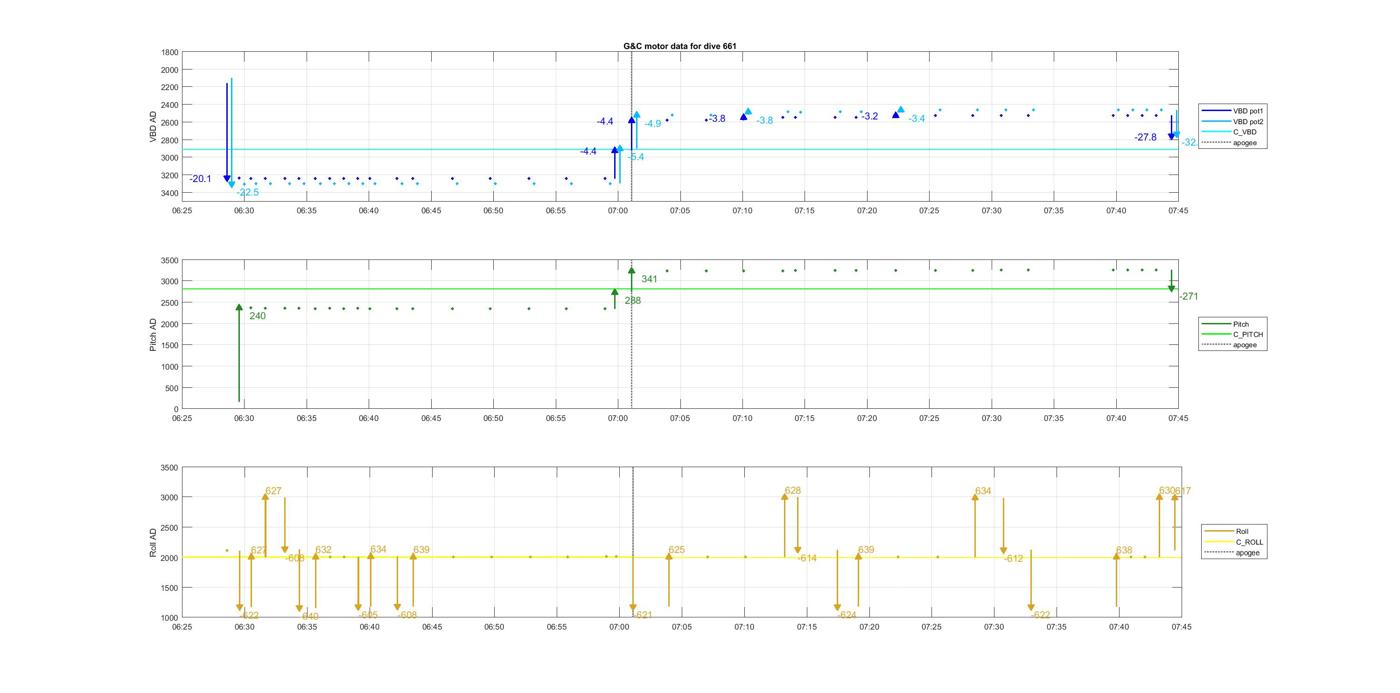Viewport: 1400px width, 693px height.
Task: Click the 'Pitch AD' y-axis label
Action: point(154,333)
